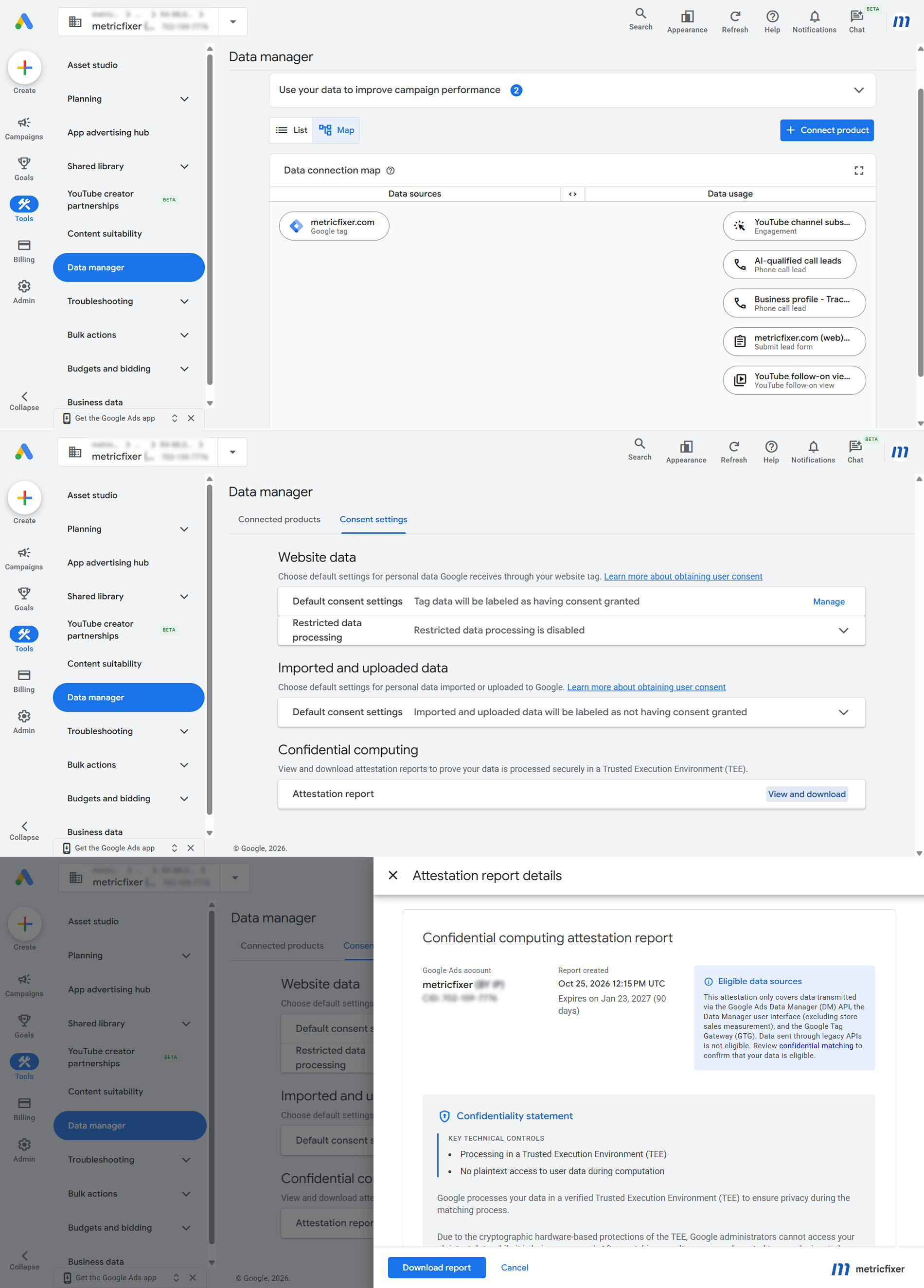Screen dimensions: 924x1288
Task: Switch to Map view
Action: (336, 130)
